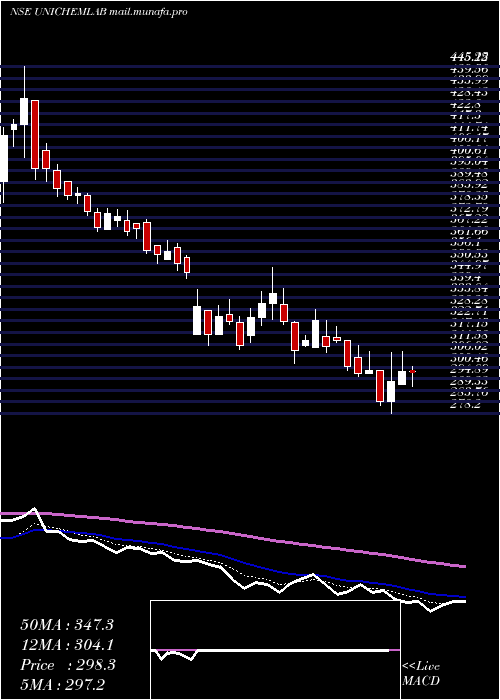Viewport: 500px width, 700px height.
Task: Click the blue 12MA line at its right end
Action: click(463, 597)
